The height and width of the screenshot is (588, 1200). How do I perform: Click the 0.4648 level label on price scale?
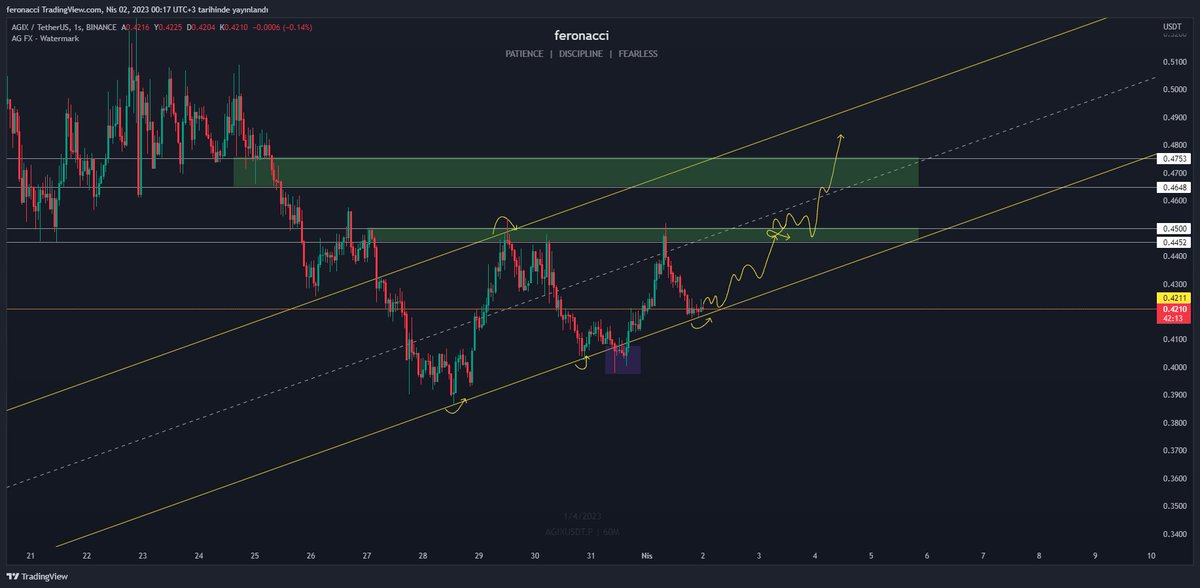point(1172,186)
